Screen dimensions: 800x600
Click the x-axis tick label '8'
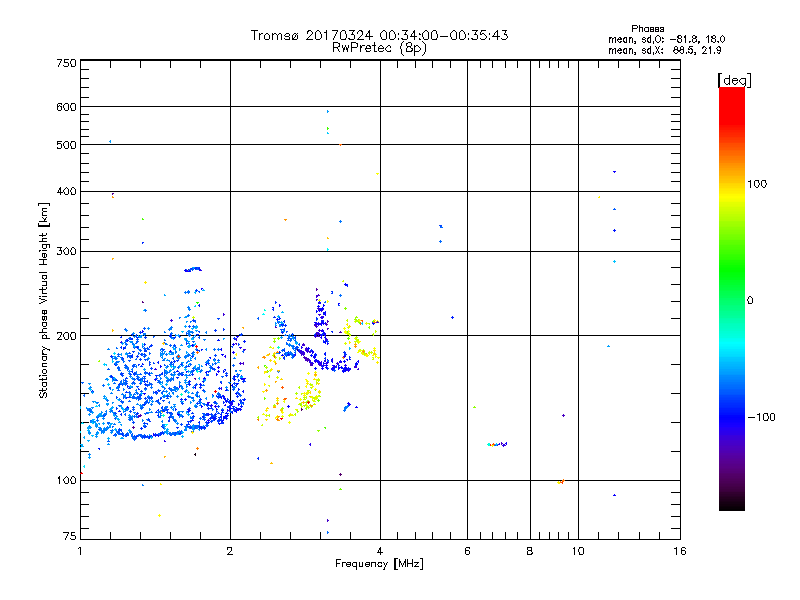pyautogui.click(x=530, y=551)
